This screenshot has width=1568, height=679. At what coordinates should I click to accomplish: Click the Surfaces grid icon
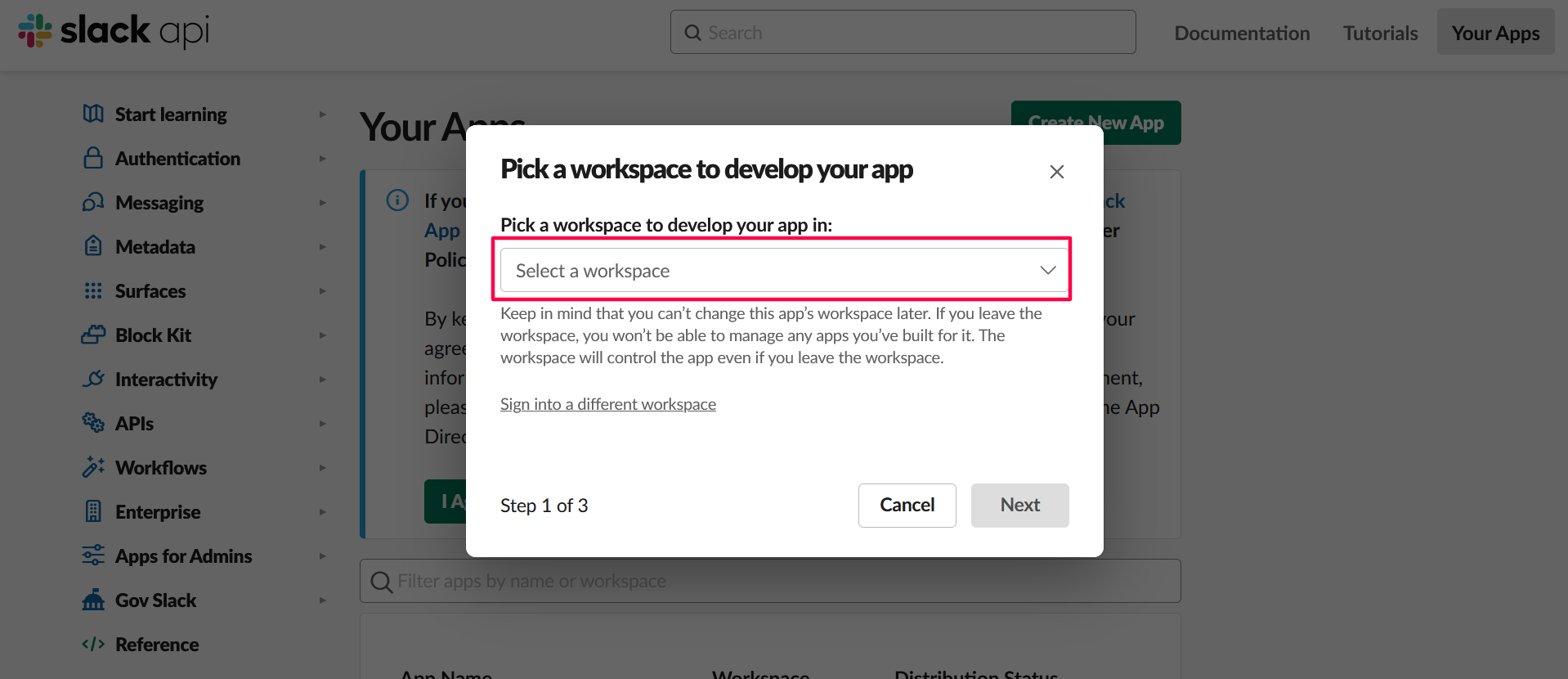click(93, 290)
